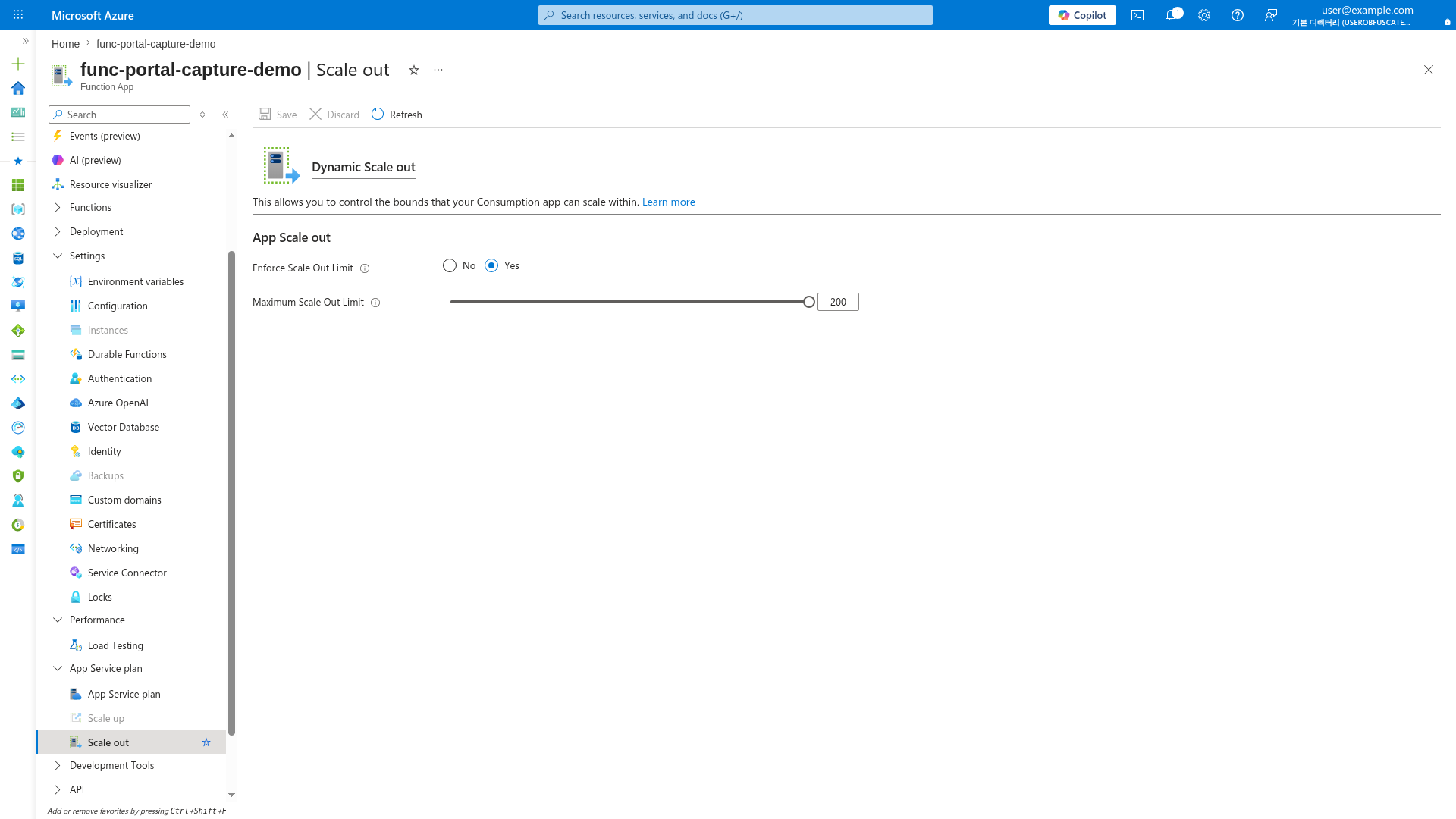
Task: Click the global Search resources box
Action: pos(736,15)
